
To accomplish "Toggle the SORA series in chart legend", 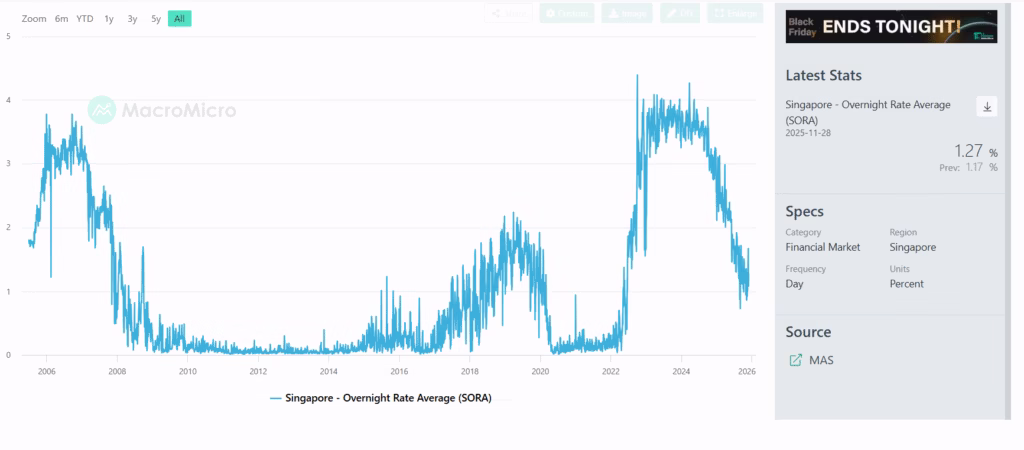I will (381, 398).
